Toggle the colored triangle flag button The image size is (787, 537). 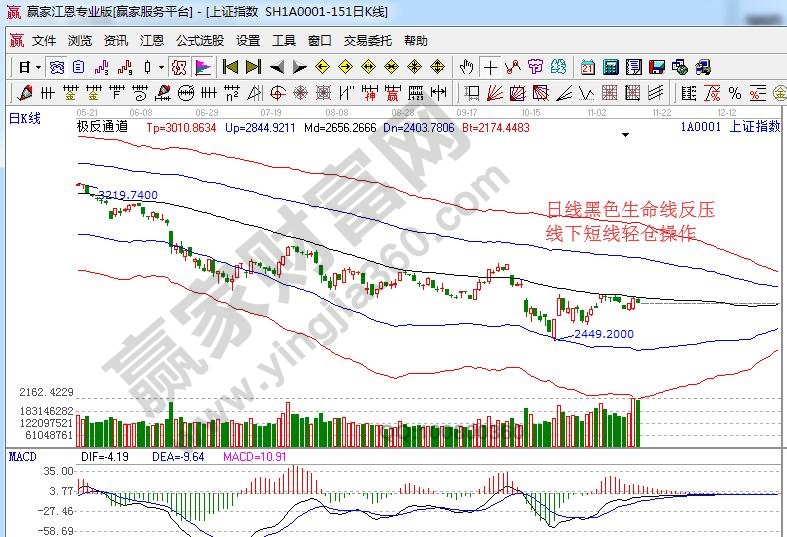[x=202, y=68]
